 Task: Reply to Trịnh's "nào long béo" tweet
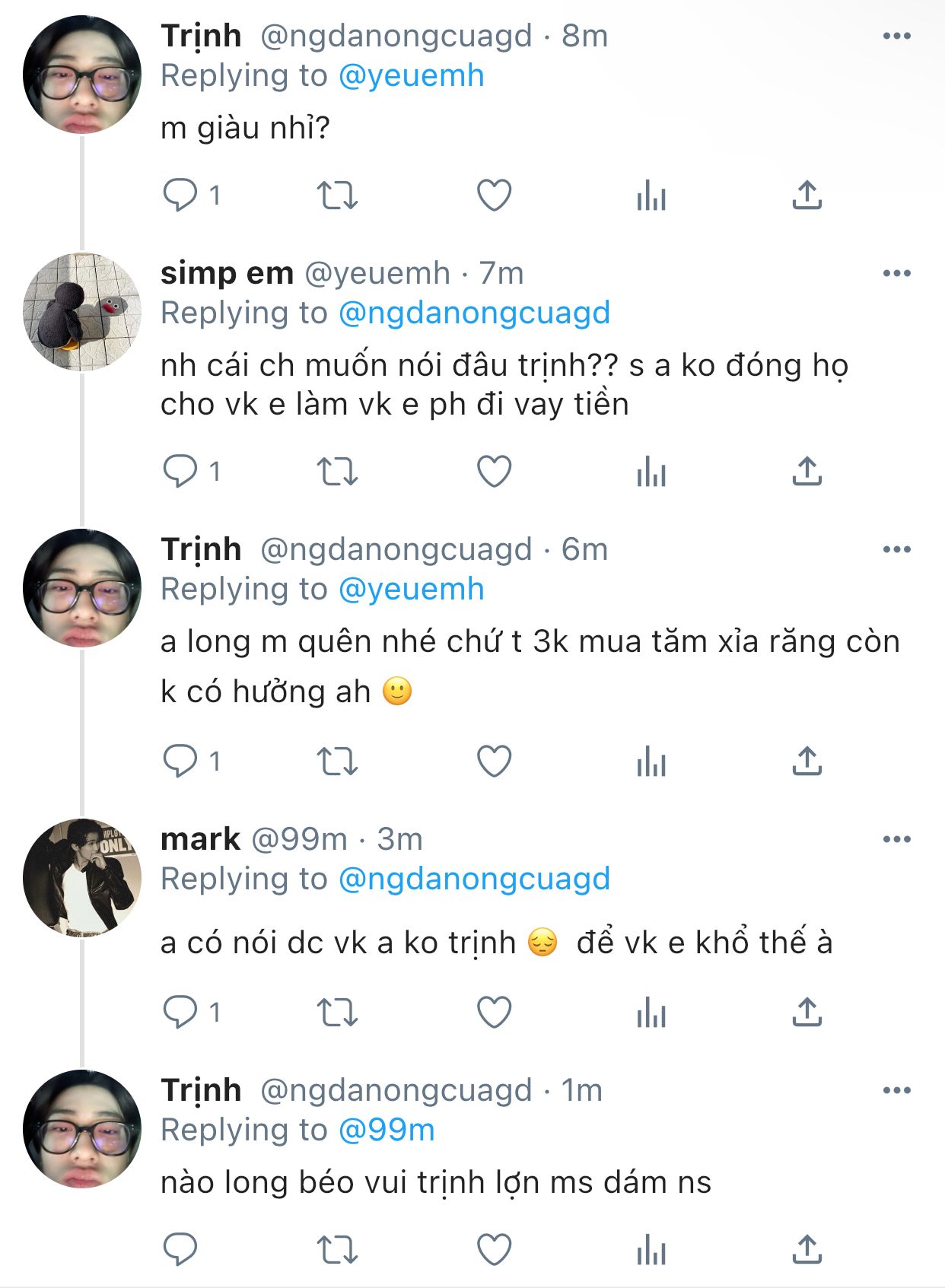coord(180,1249)
